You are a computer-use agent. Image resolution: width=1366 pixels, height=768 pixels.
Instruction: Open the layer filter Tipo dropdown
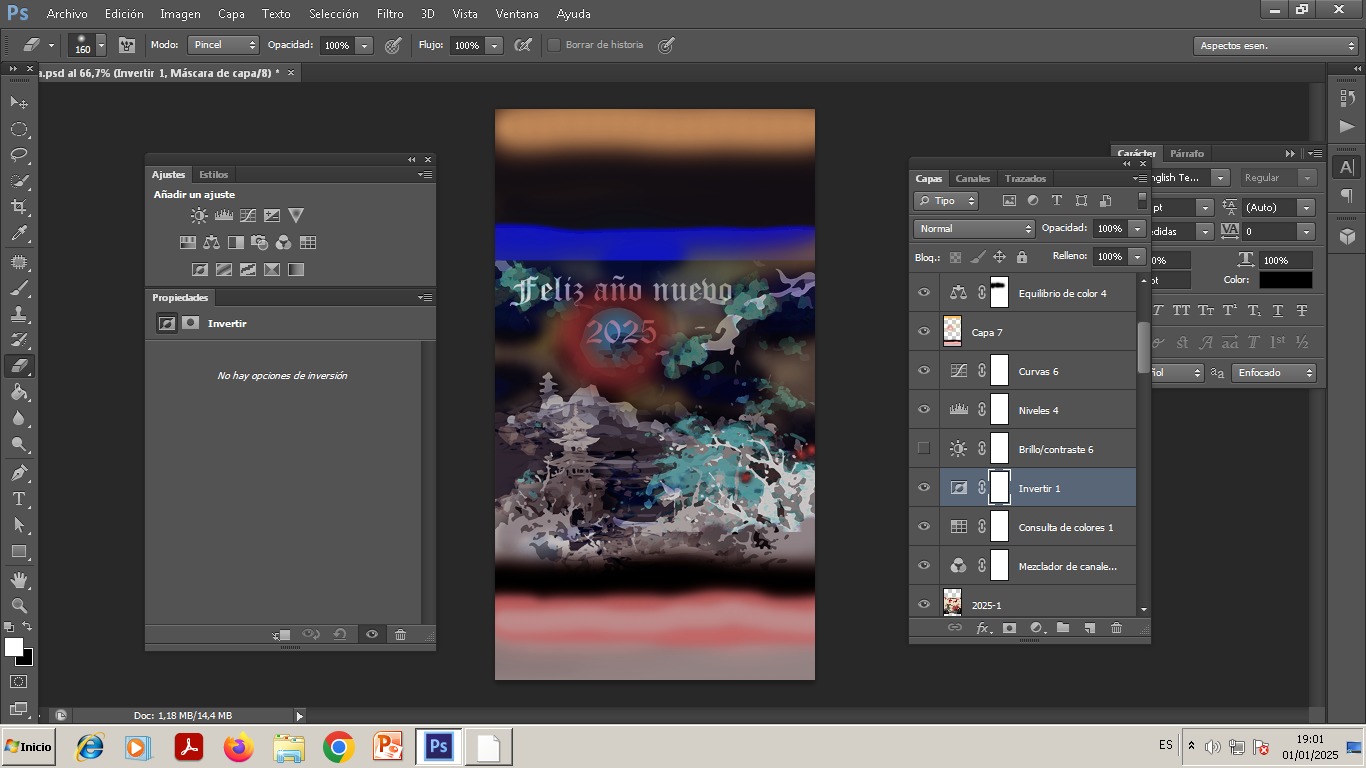coord(946,201)
